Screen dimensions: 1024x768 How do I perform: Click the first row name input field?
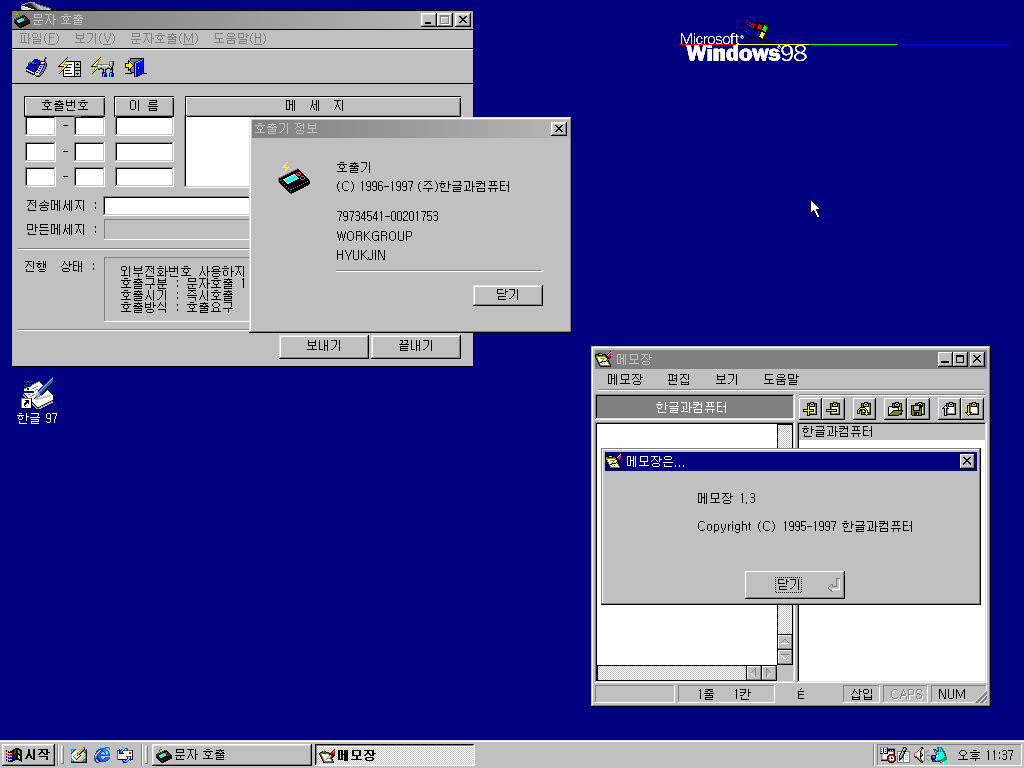coord(144,126)
